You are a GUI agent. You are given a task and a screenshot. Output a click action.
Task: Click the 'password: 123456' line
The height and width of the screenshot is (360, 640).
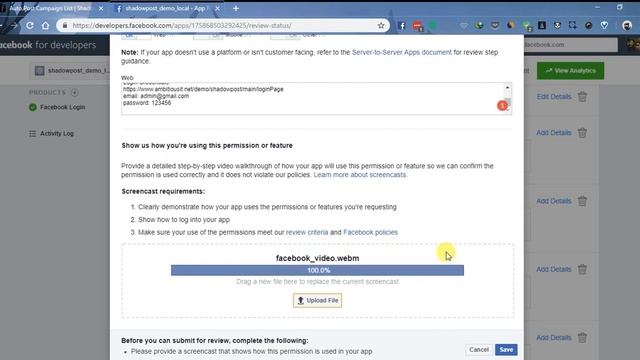point(147,103)
